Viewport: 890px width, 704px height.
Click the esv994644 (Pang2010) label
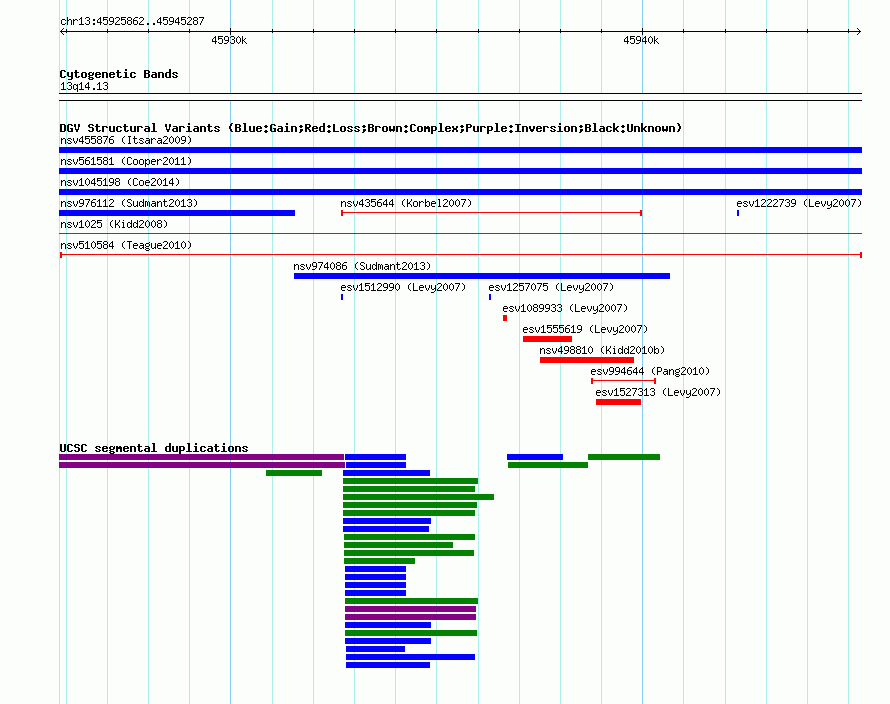click(650, 371)
